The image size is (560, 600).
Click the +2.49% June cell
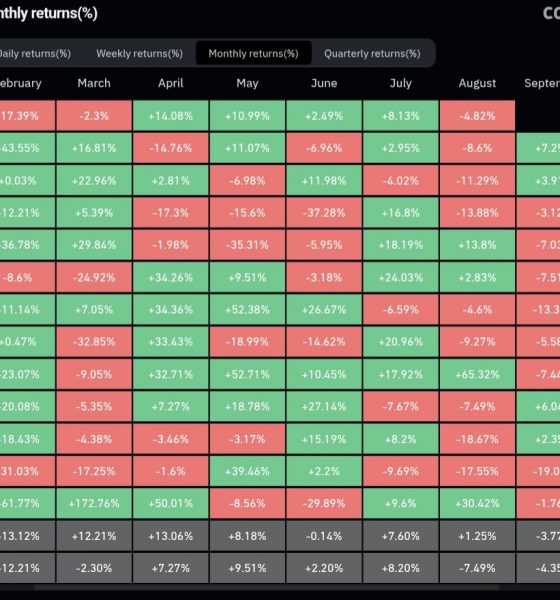point(324,116)
